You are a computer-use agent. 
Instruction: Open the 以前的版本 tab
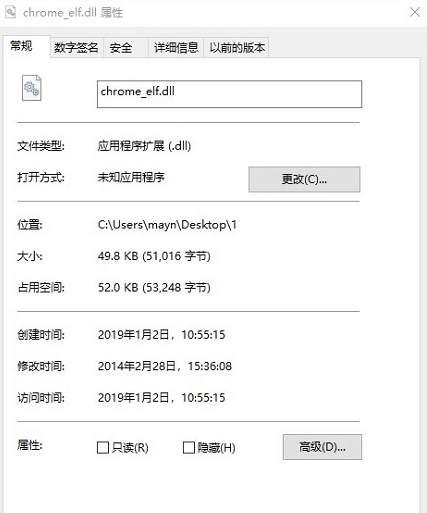tap(236, 48)
